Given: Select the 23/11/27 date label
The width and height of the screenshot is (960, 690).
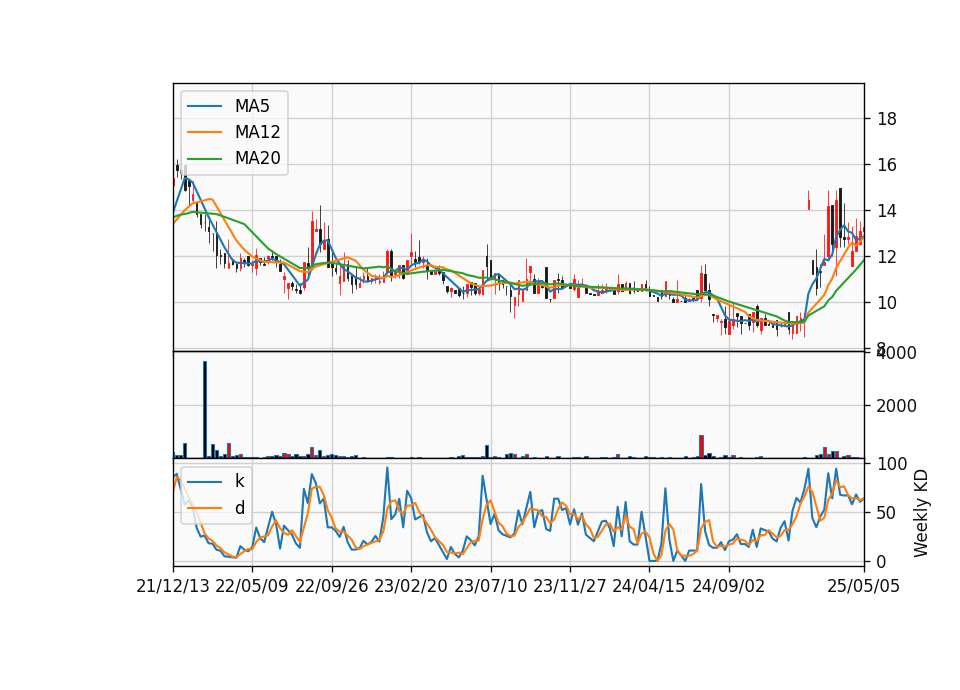Looking at the screenshot, I should (569, 586).
